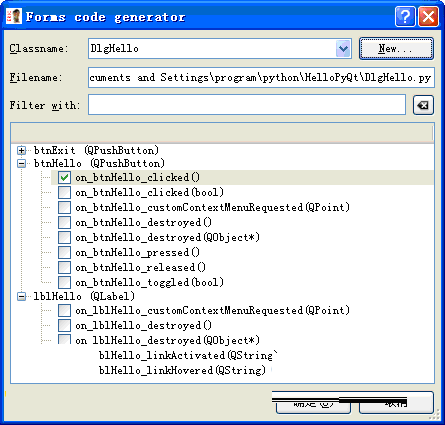The width and height of the screenshot is (445, 425).
Task: Click the title bar help question icon
Action: click(x=405, y=16)
